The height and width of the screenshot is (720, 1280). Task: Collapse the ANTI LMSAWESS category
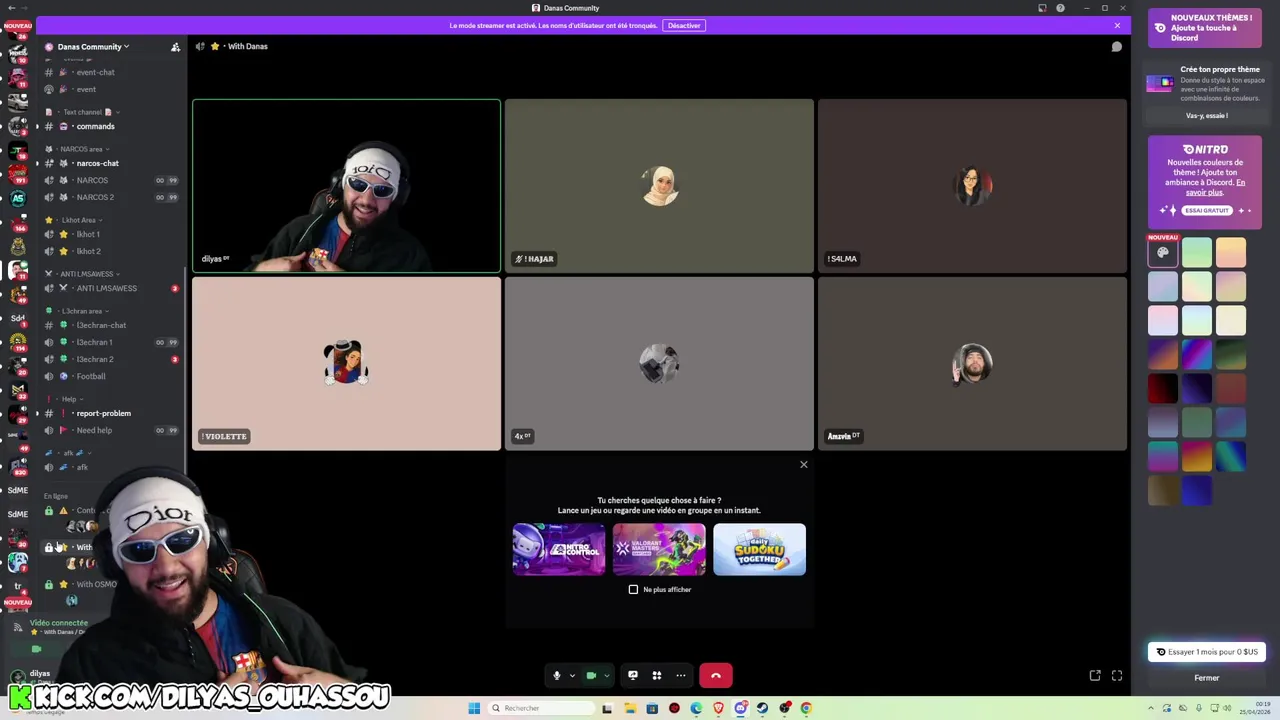[85, 274]
